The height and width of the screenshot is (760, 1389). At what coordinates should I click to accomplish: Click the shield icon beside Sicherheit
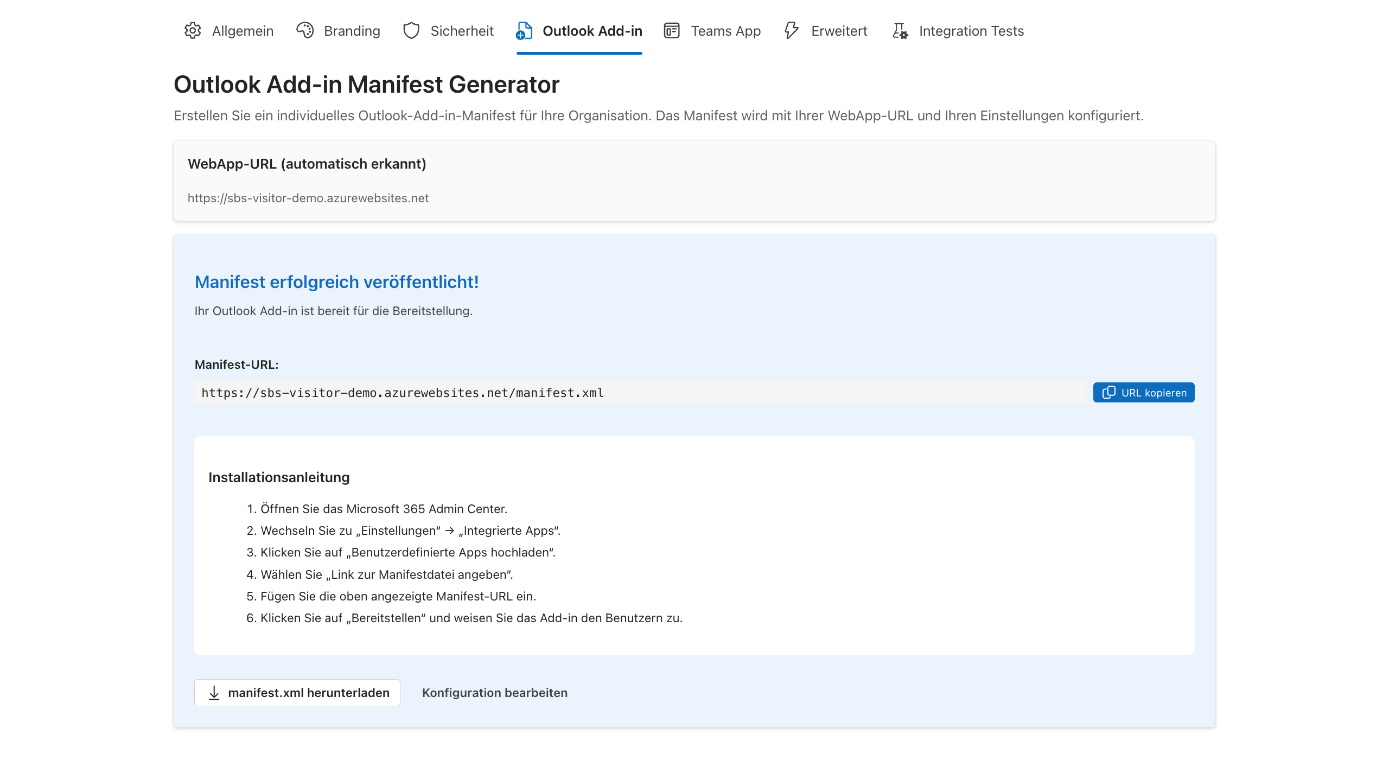pos(411,31)
